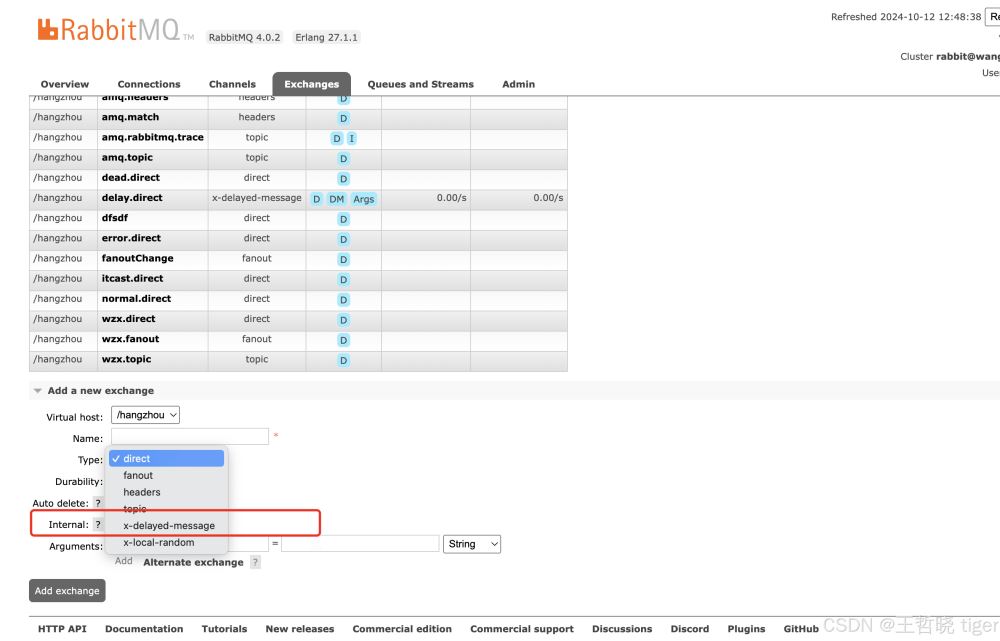Click the D badge in fanoutChange row
The width and height of the screenshot is (1000, 641).
[343, 260]
